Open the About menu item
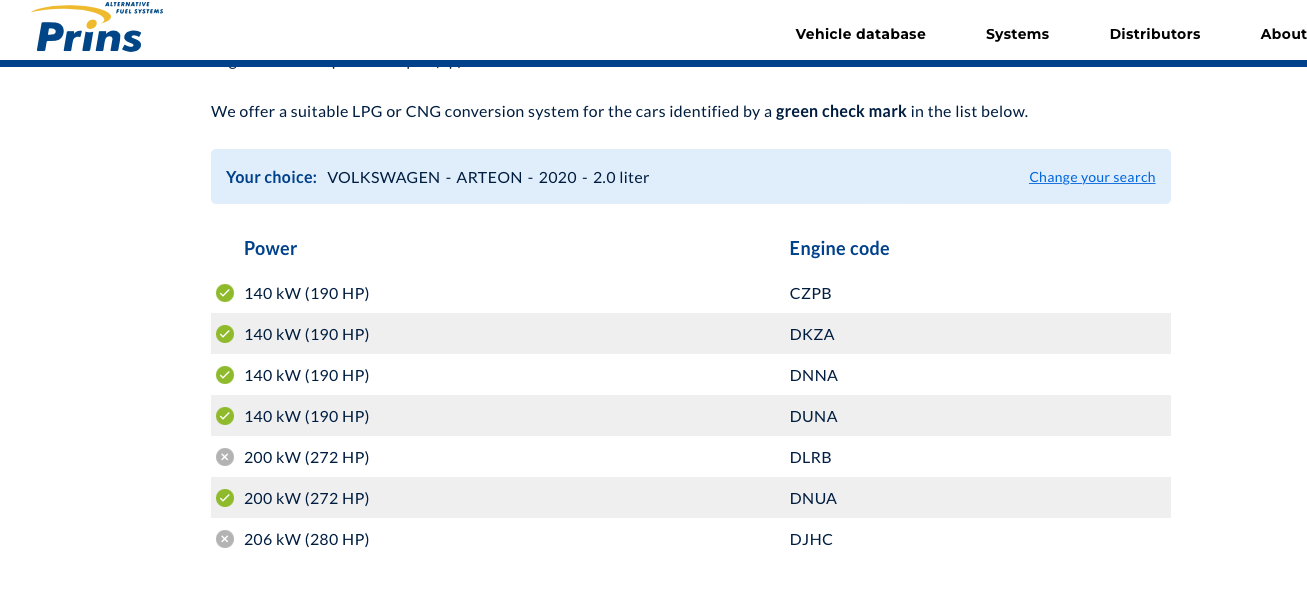This screenshot has width=1307, height=605. (1283, 34)
